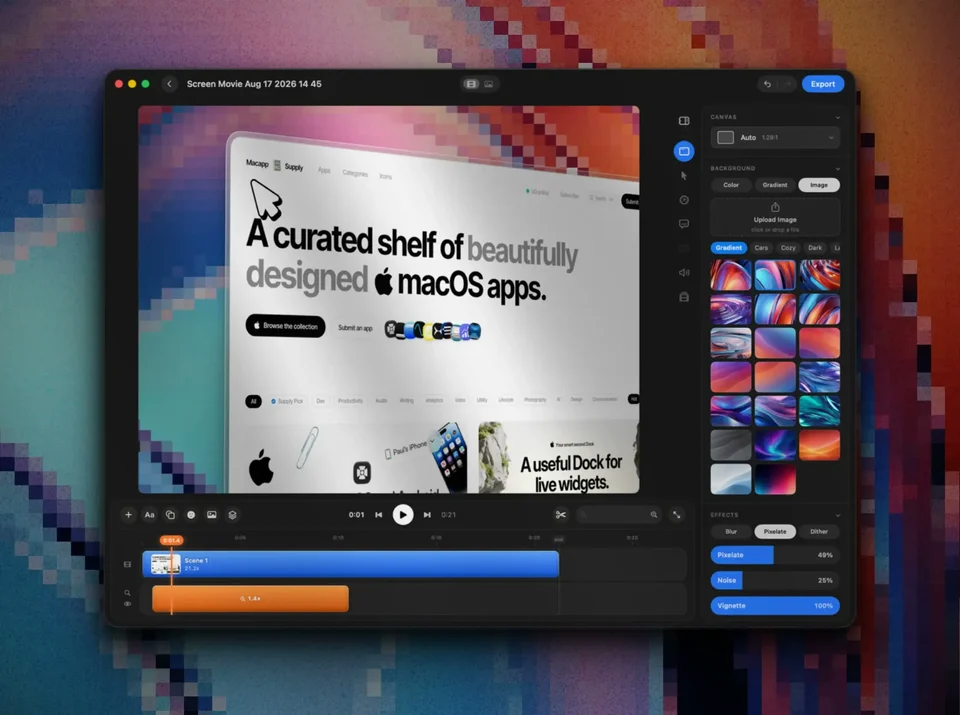This screenshot has height=715, width=960.
Task: Adjust the Vignette 100% slider
Action: 775,605
